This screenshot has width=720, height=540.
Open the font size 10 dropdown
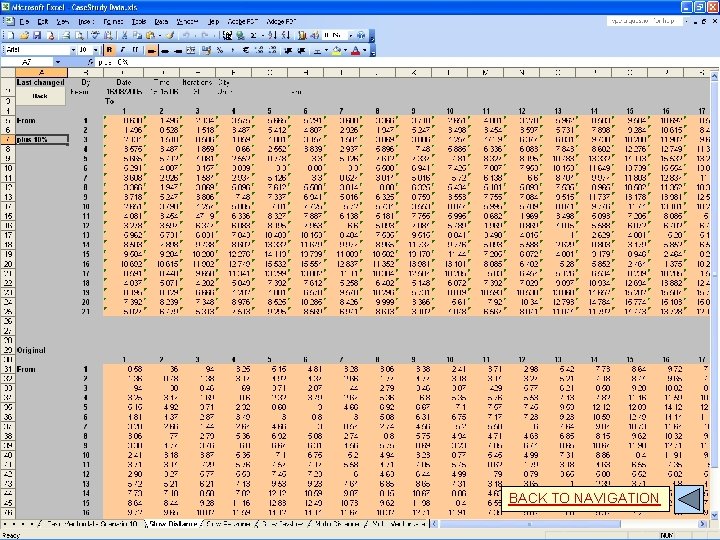pyautogui.click(x=96, y=51)
